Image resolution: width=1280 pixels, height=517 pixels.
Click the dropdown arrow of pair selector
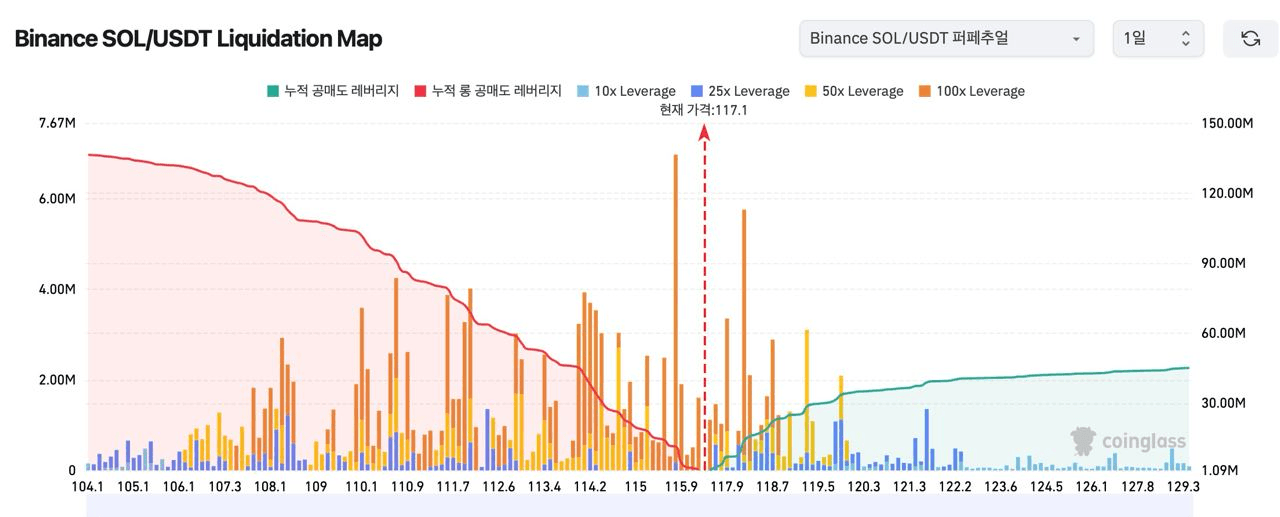tap(1076, 39)
